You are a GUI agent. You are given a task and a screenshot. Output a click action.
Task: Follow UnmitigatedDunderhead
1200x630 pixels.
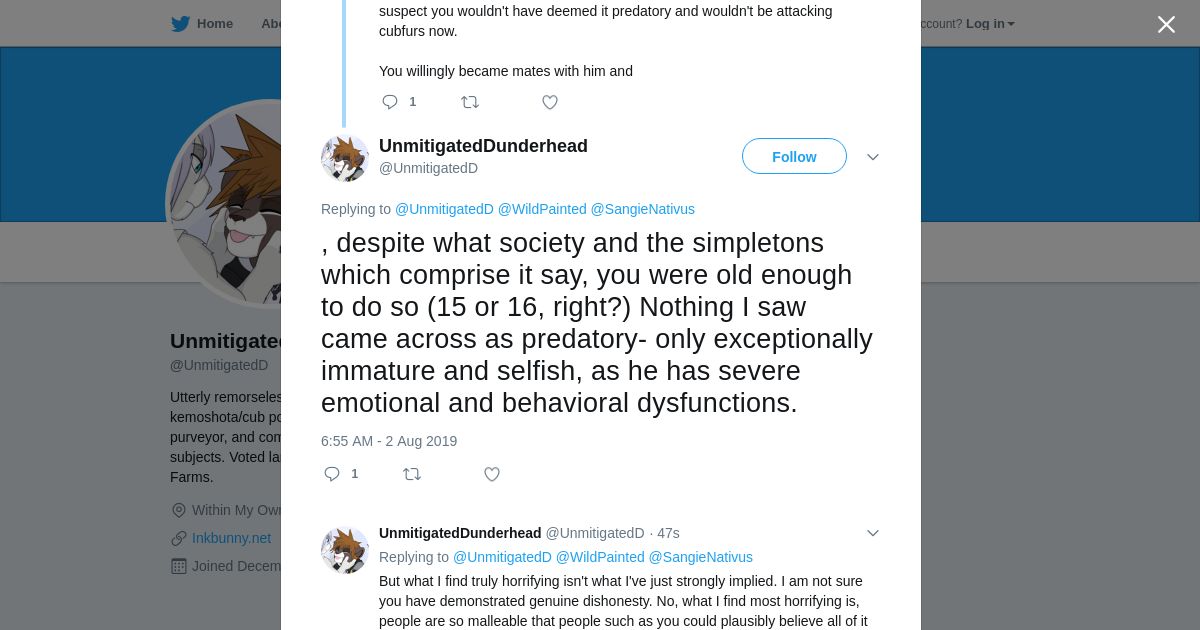[x=794, y=157]
